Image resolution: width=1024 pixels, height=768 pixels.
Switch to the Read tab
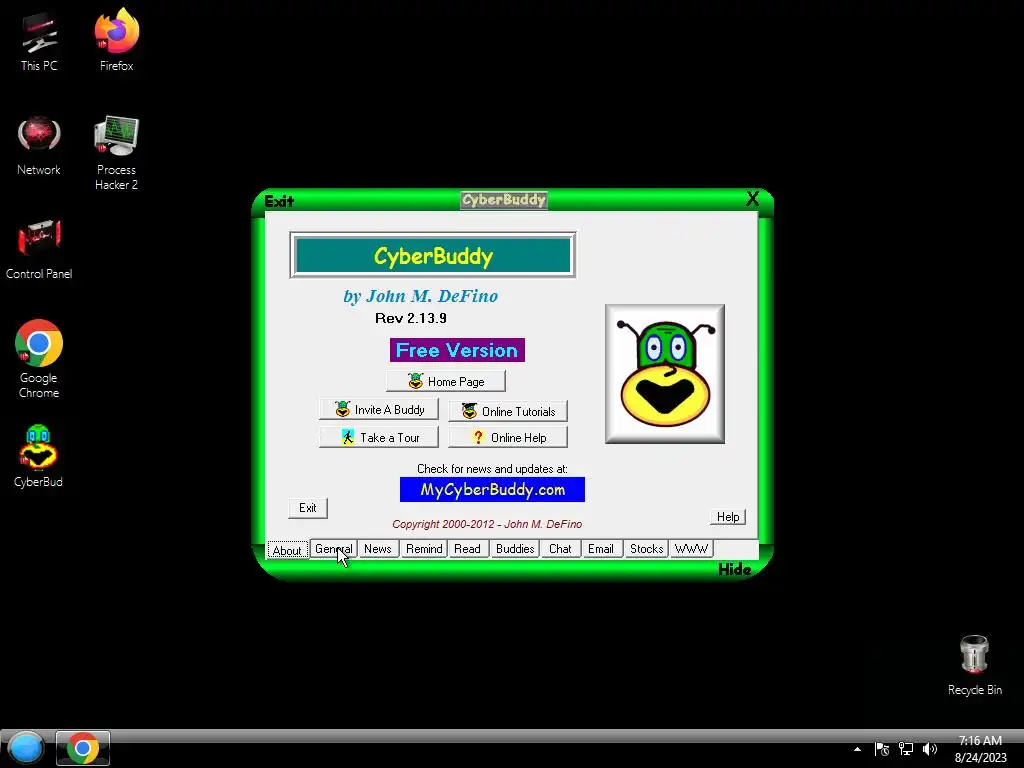468,549
